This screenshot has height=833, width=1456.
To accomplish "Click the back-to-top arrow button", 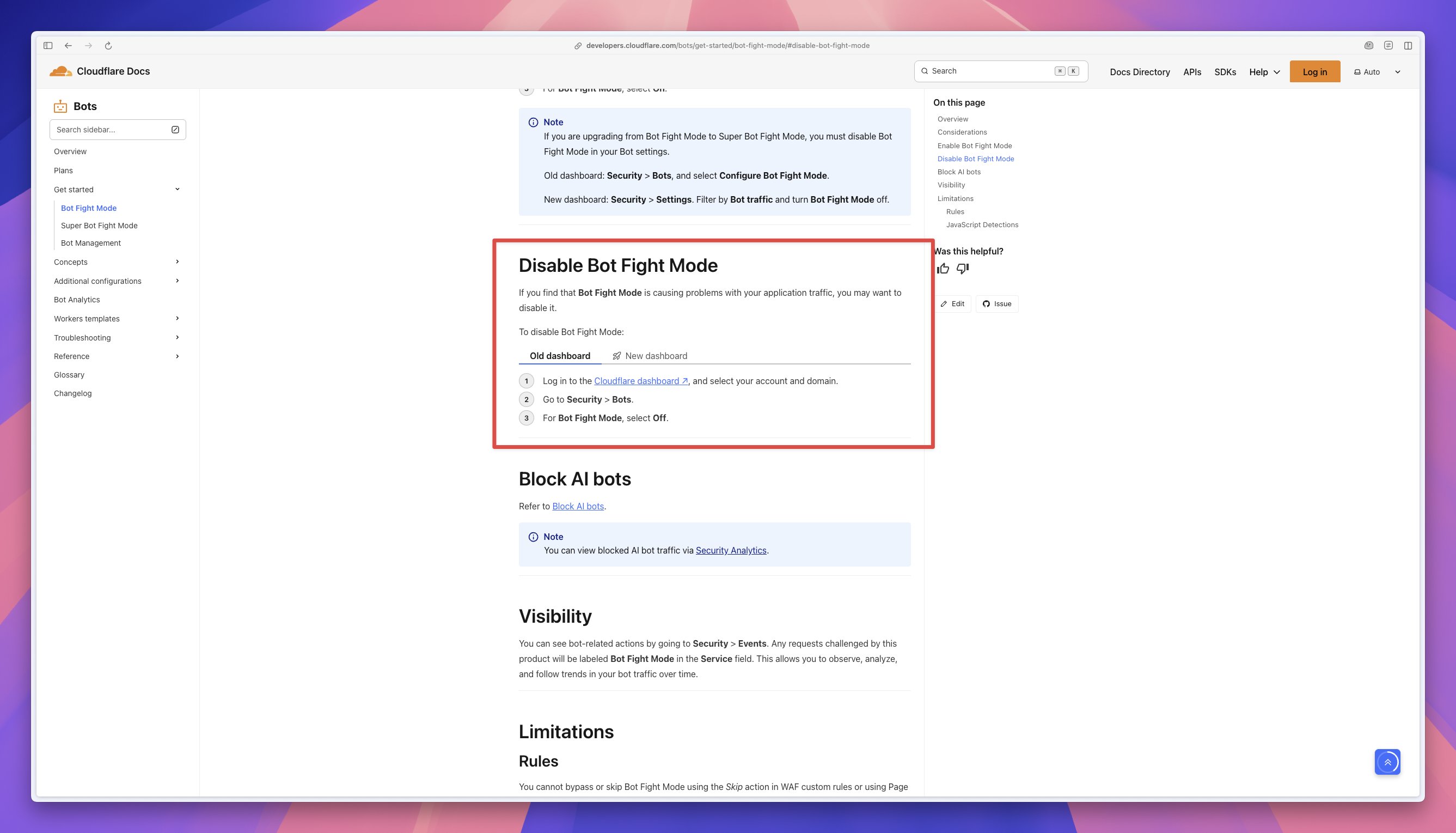I will (x=1387, y=762).
